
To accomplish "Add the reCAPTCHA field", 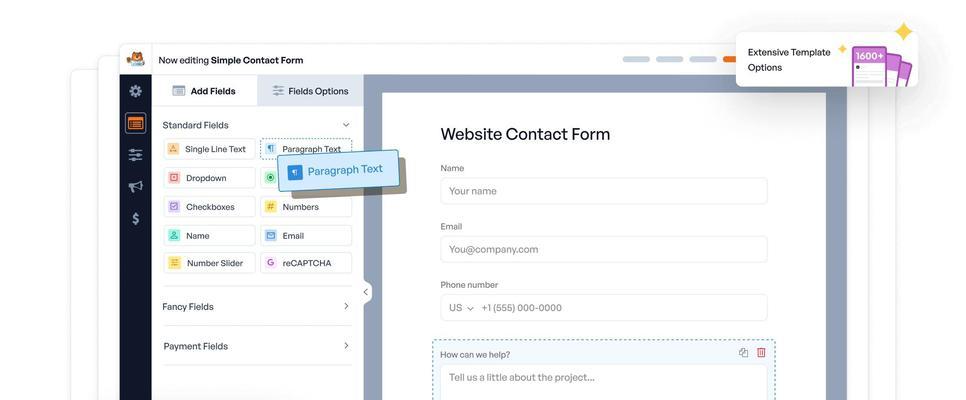I will click(306, 263).
